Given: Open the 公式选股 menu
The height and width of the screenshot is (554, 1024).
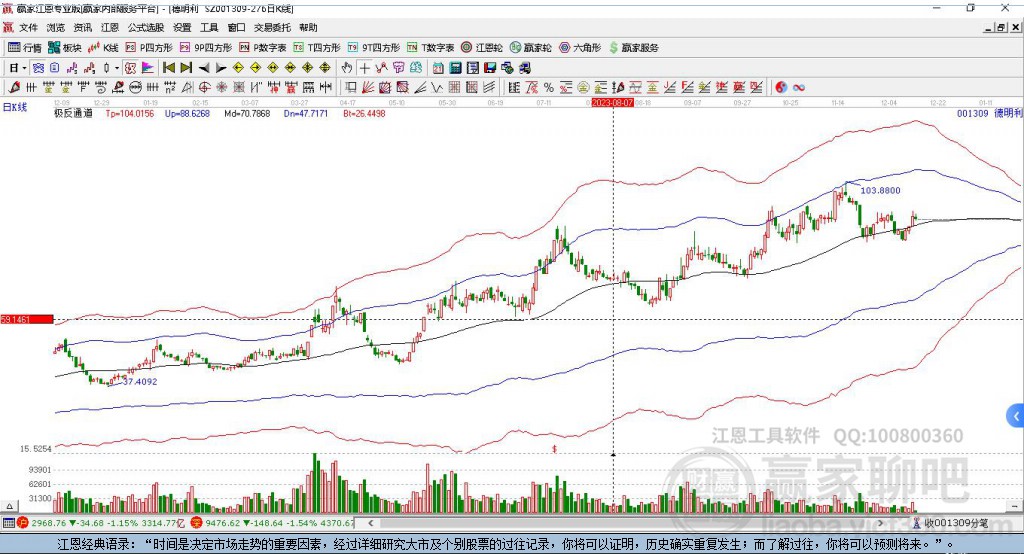Looking at the screenshot, I should pos(146,27).
